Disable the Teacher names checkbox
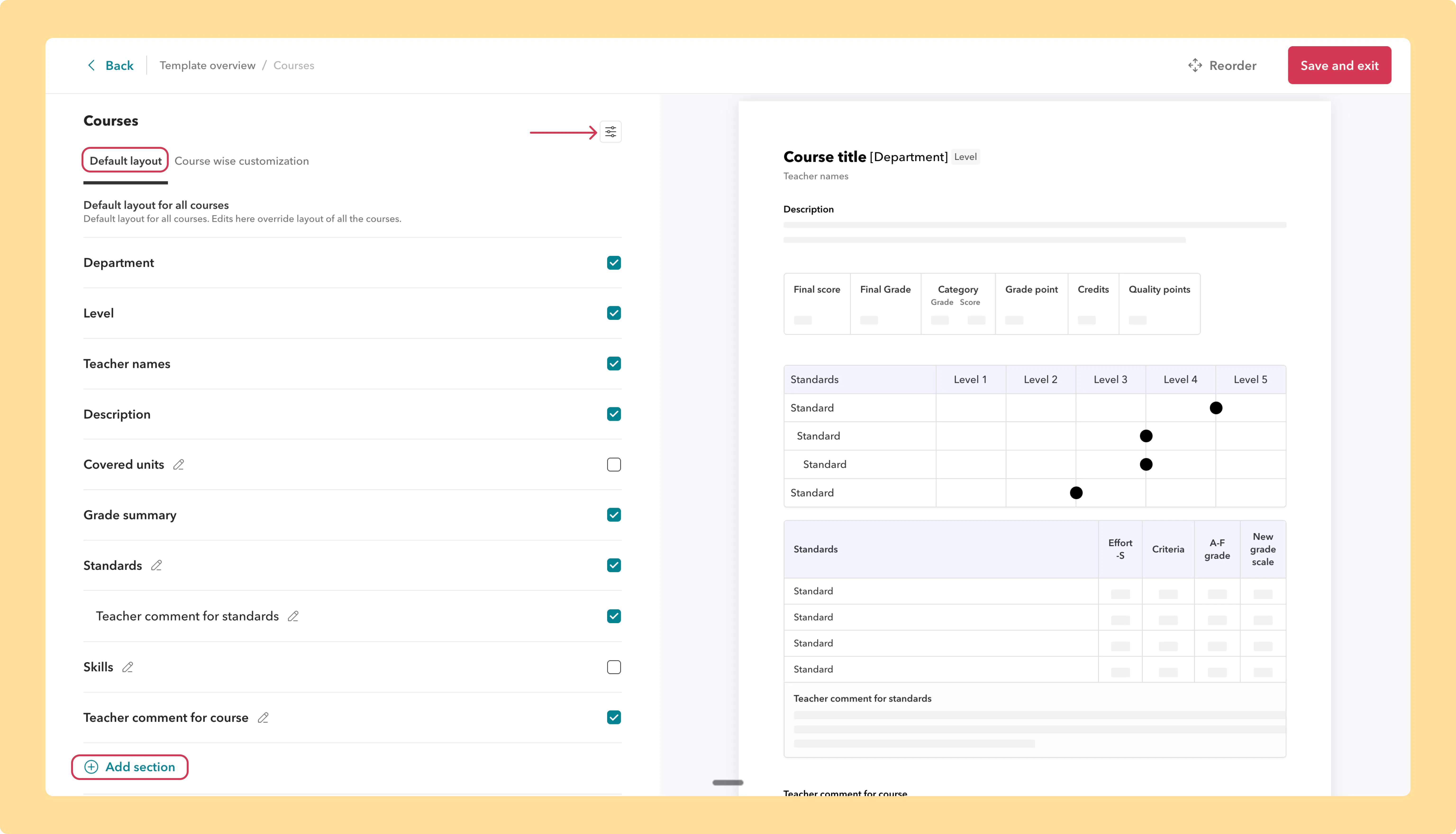1456x834 pixels. (614, 364)
